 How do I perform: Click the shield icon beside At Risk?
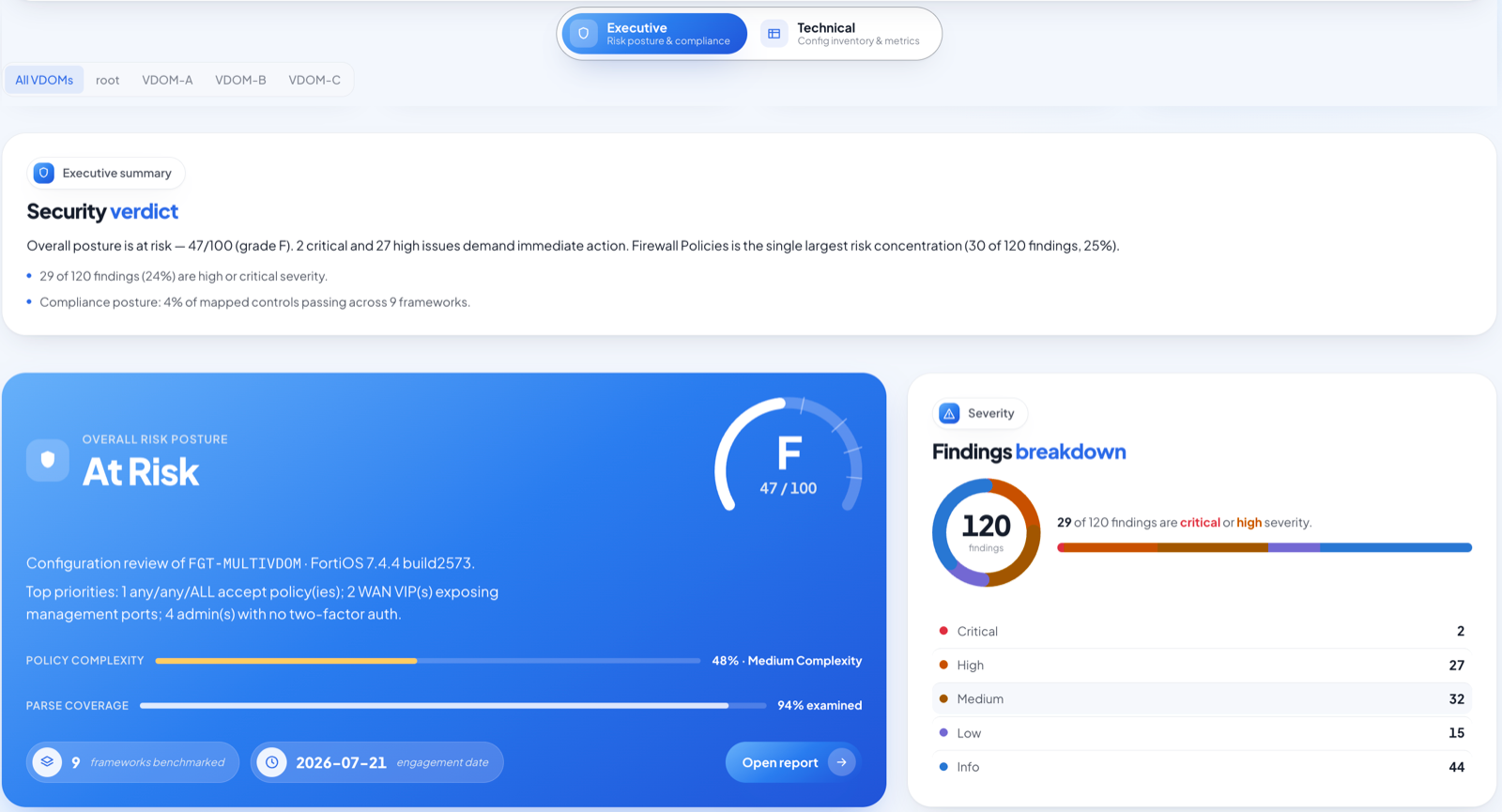click(x=48, y=460)
